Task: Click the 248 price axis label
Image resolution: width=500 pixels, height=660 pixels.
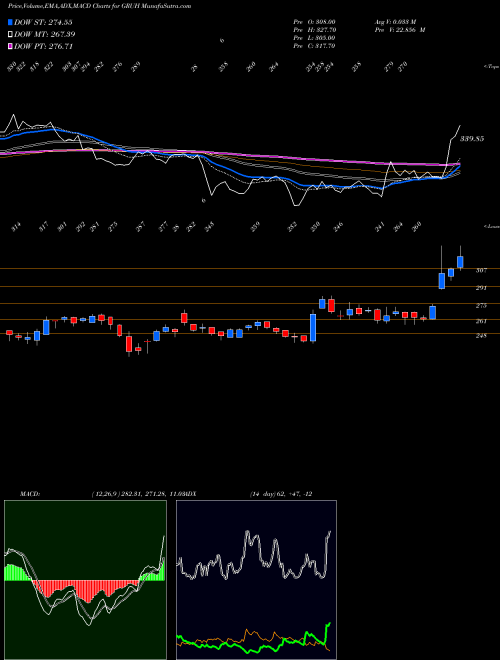Action: pyautogui.click(x=481, y=336)
